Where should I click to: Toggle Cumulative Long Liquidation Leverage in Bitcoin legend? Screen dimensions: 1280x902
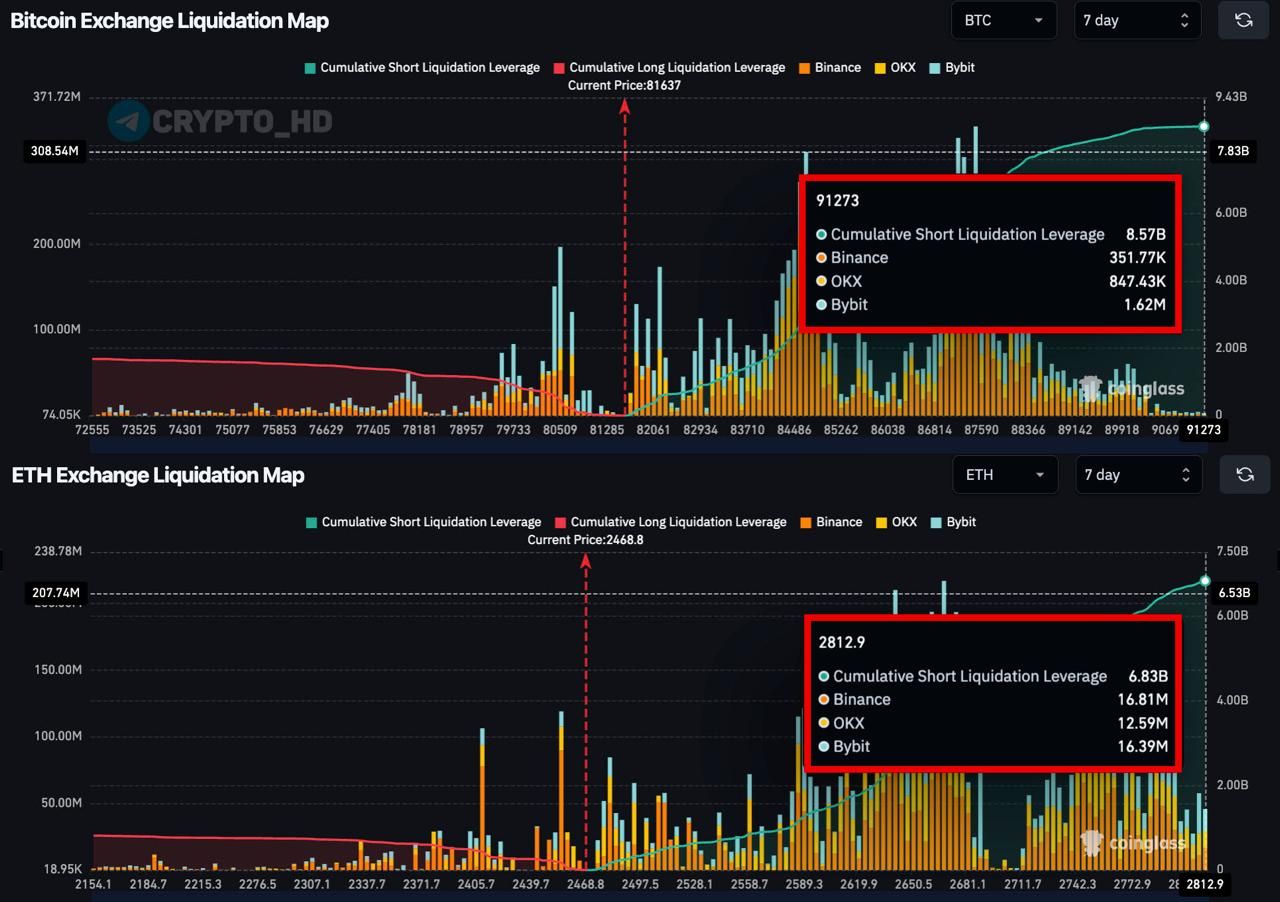(x=669, y=68)
